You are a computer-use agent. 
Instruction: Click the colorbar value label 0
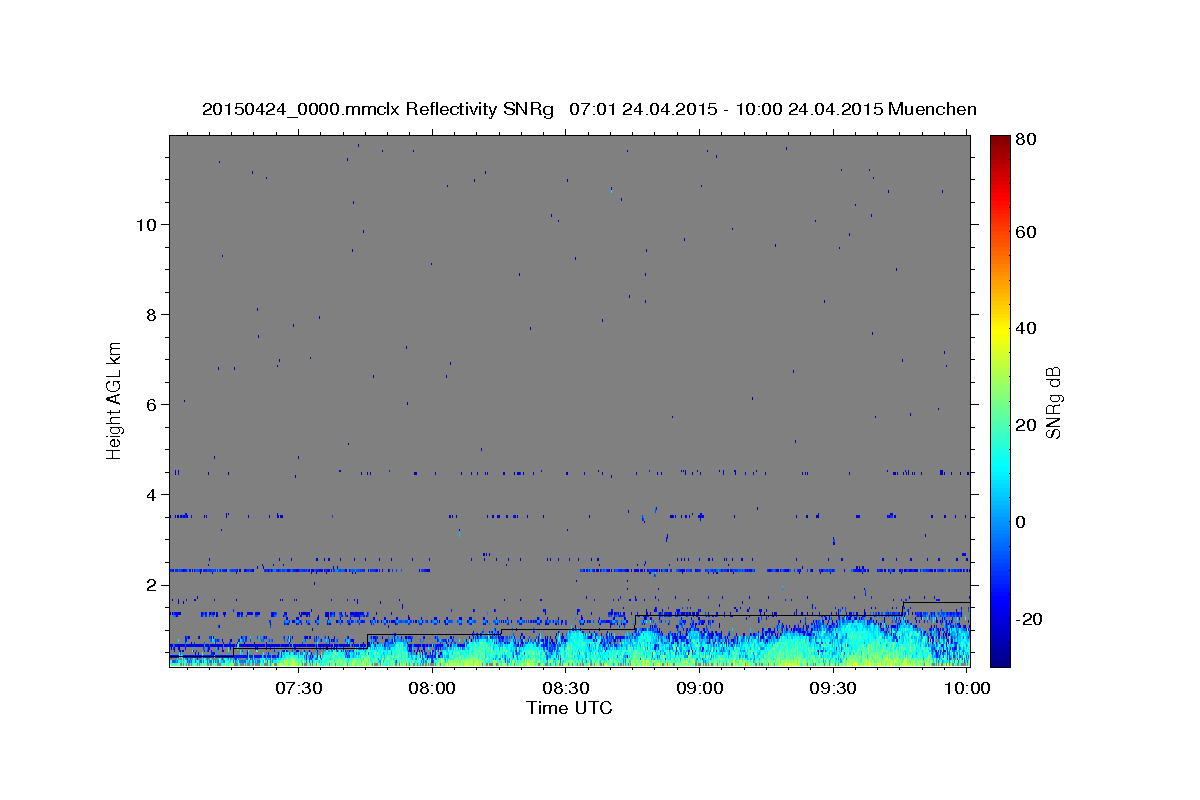pyautogui.click(x=1020, y=522)
